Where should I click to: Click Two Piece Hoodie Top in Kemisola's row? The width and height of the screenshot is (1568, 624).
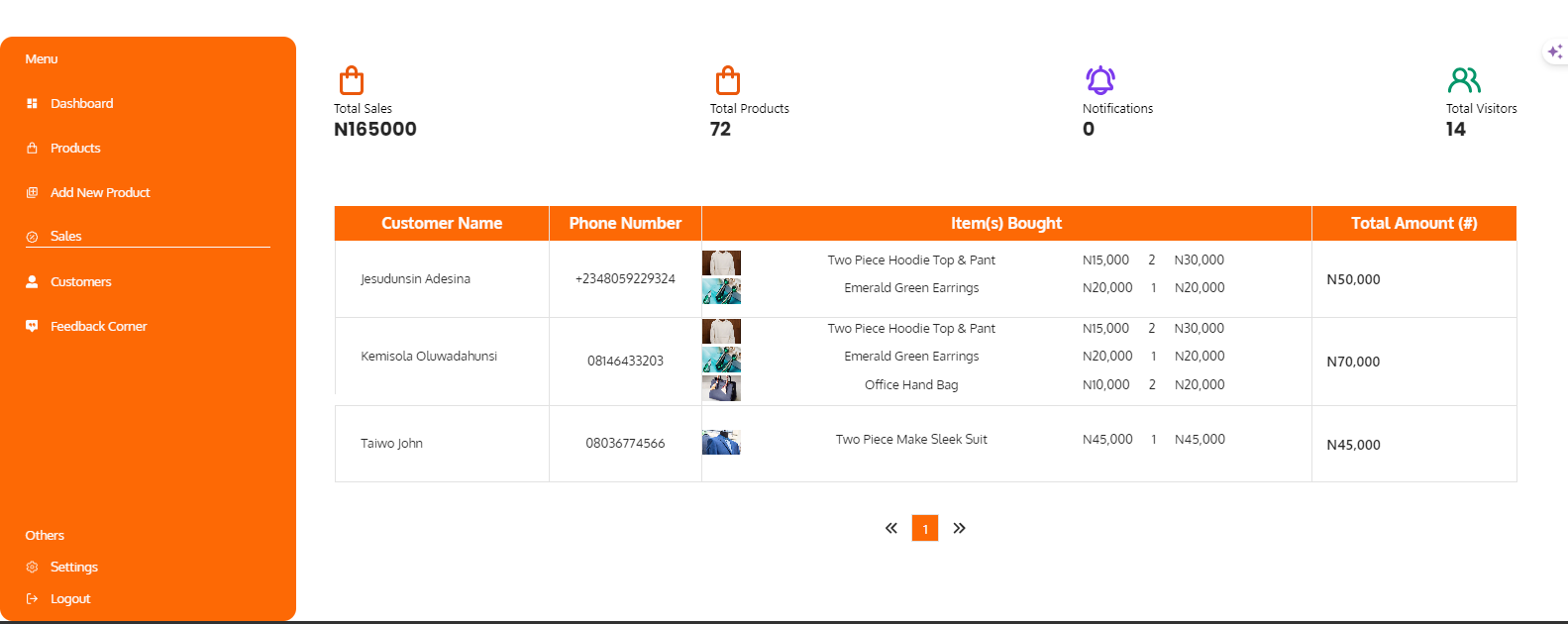[x=911, y=328]
